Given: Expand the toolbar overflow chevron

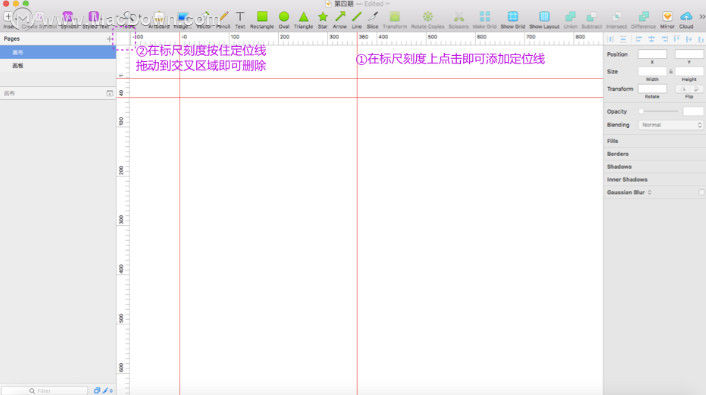Looking at the screenshot, I should tap(701, 17).
